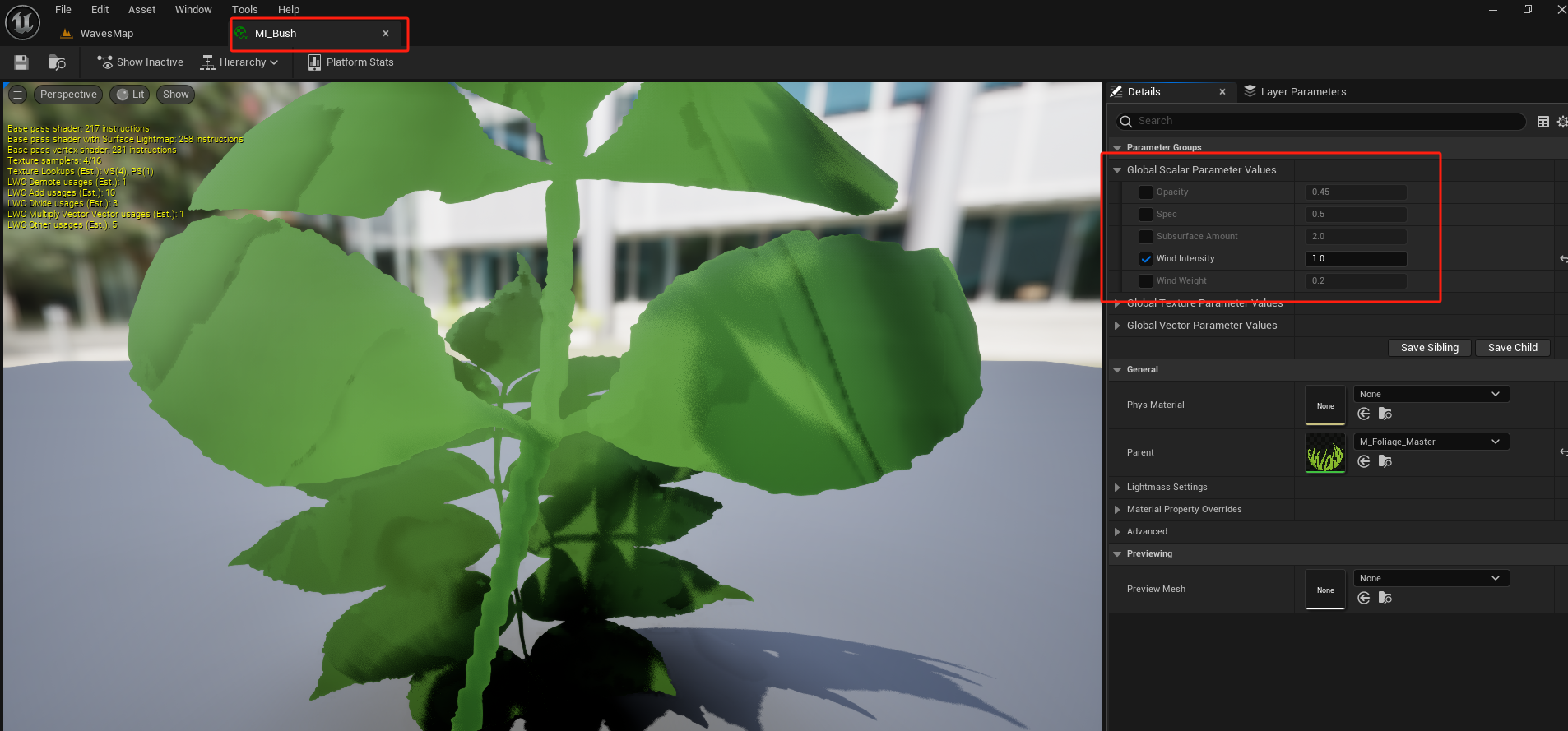Open the File menu

63,9
